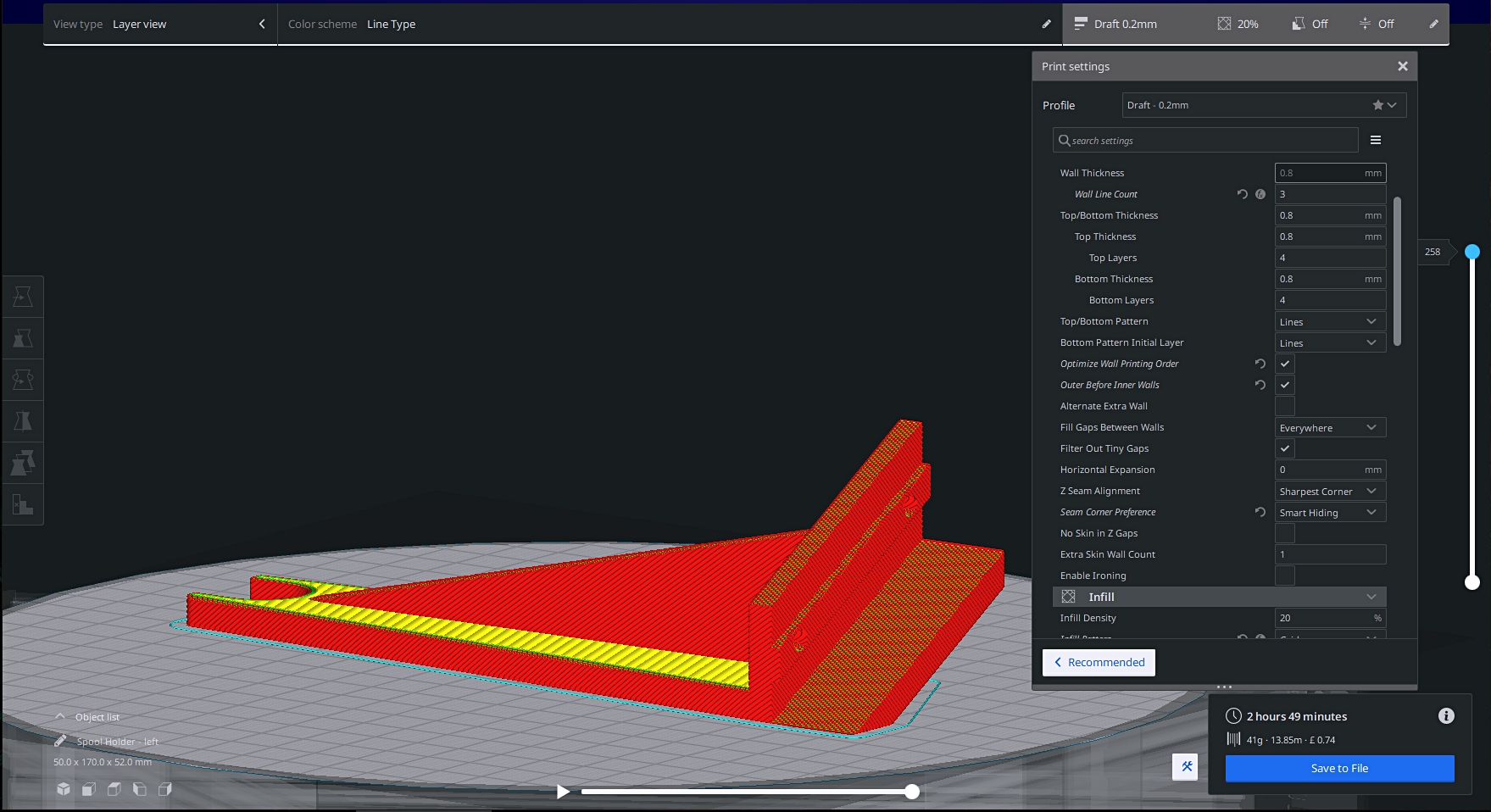Select Spool Holder - left object
Viewport: 1491px width, 812px height.
click(x=117, y=742)
